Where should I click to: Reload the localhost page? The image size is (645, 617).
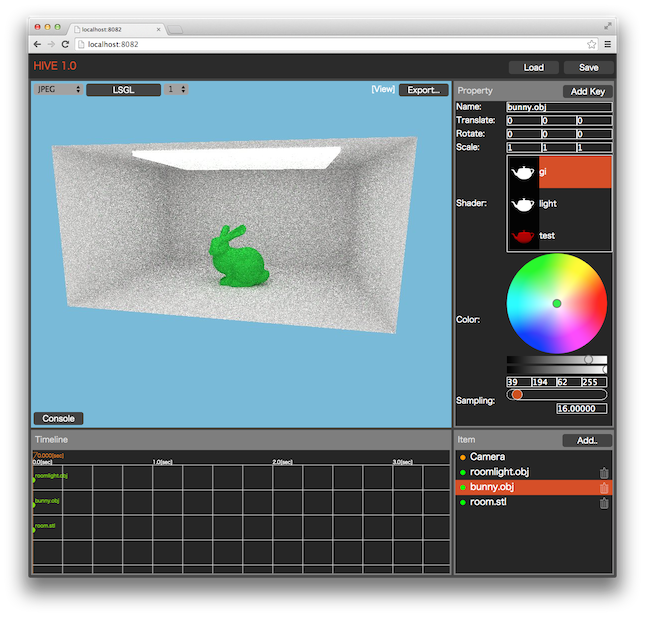pyautogui.click(x=65, y=44)
